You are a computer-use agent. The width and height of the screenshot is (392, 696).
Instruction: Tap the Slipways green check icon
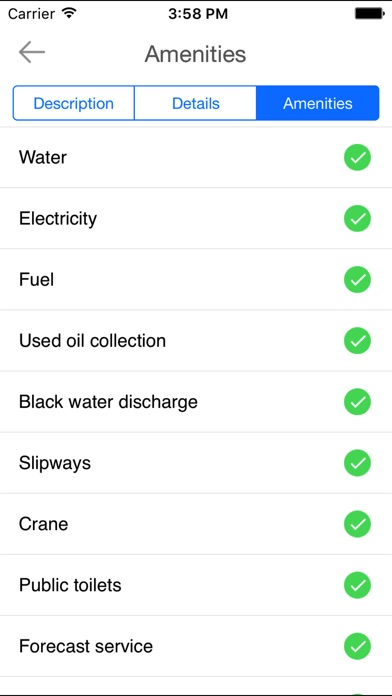tap(357, 463)
